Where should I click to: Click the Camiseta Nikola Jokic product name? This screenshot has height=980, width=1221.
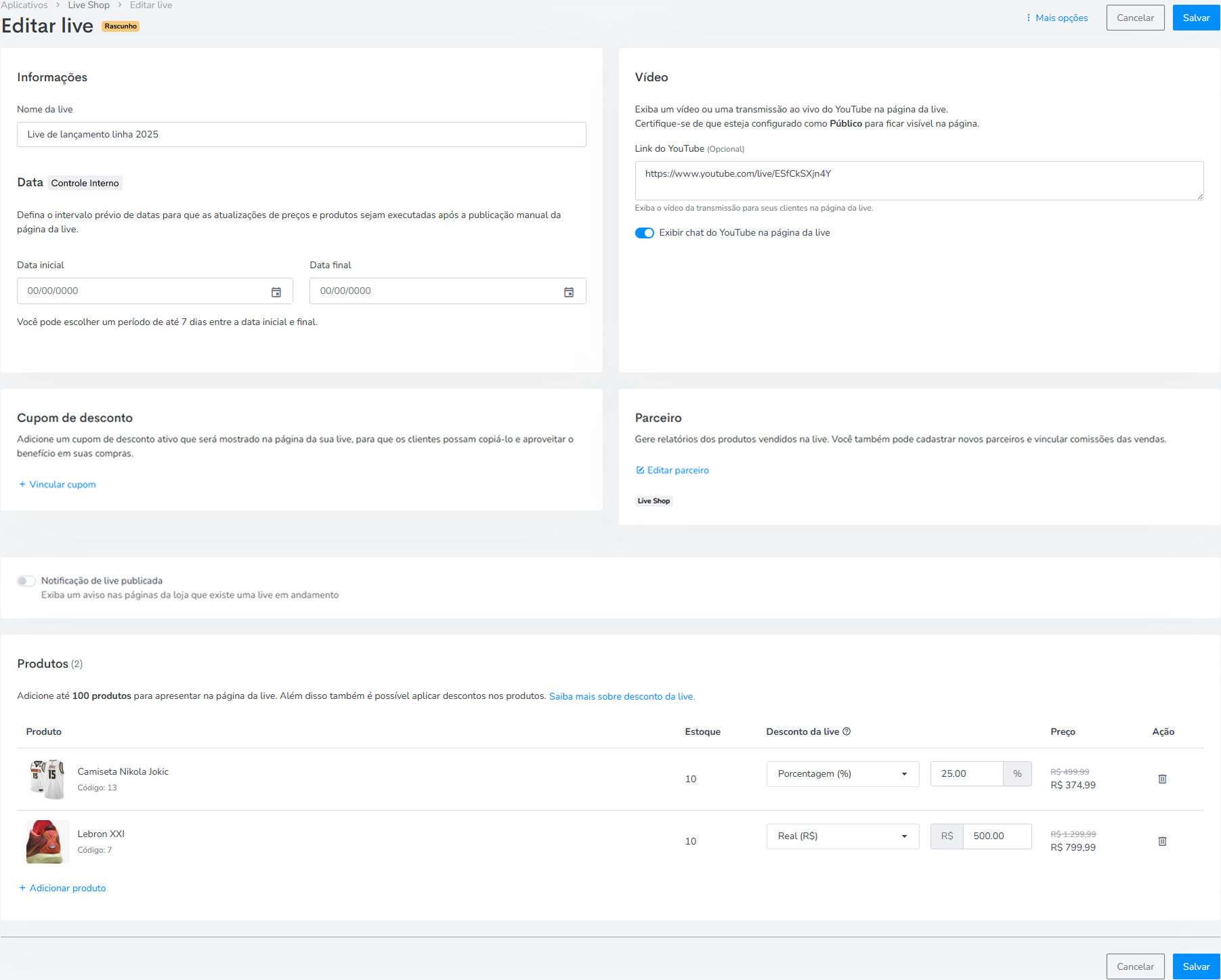(x=123, y=771)
